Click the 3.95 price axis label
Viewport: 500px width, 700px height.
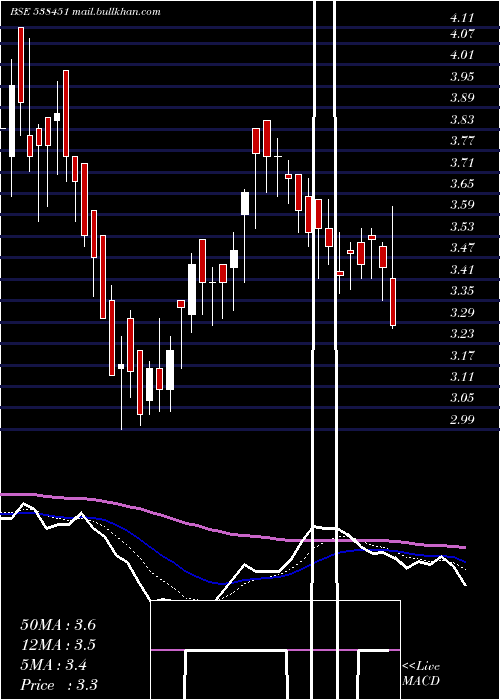(x=462, y=76)
